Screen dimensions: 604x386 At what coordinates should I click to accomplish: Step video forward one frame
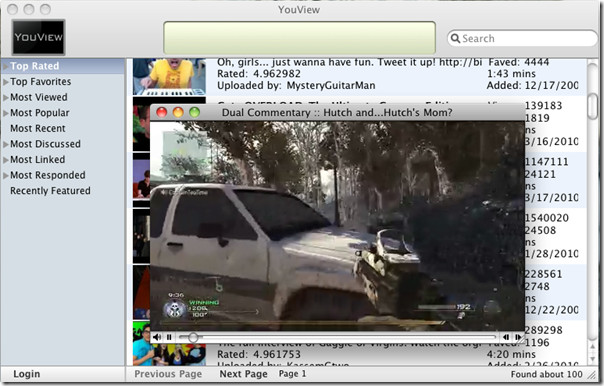(x=518, y=337)
